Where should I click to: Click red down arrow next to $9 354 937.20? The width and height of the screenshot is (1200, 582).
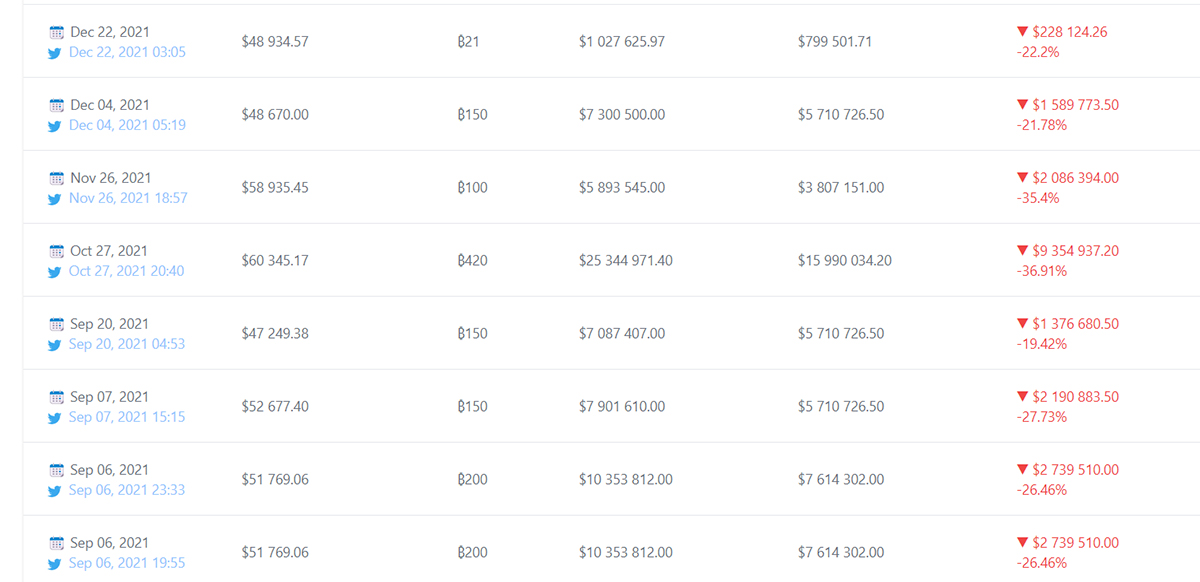pyautogui.click(x=1022, y=251)
